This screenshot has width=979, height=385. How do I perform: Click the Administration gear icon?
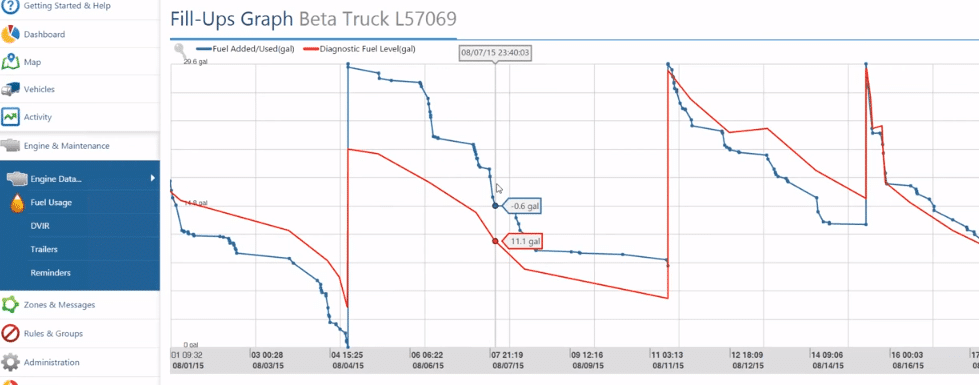point(9,362)
